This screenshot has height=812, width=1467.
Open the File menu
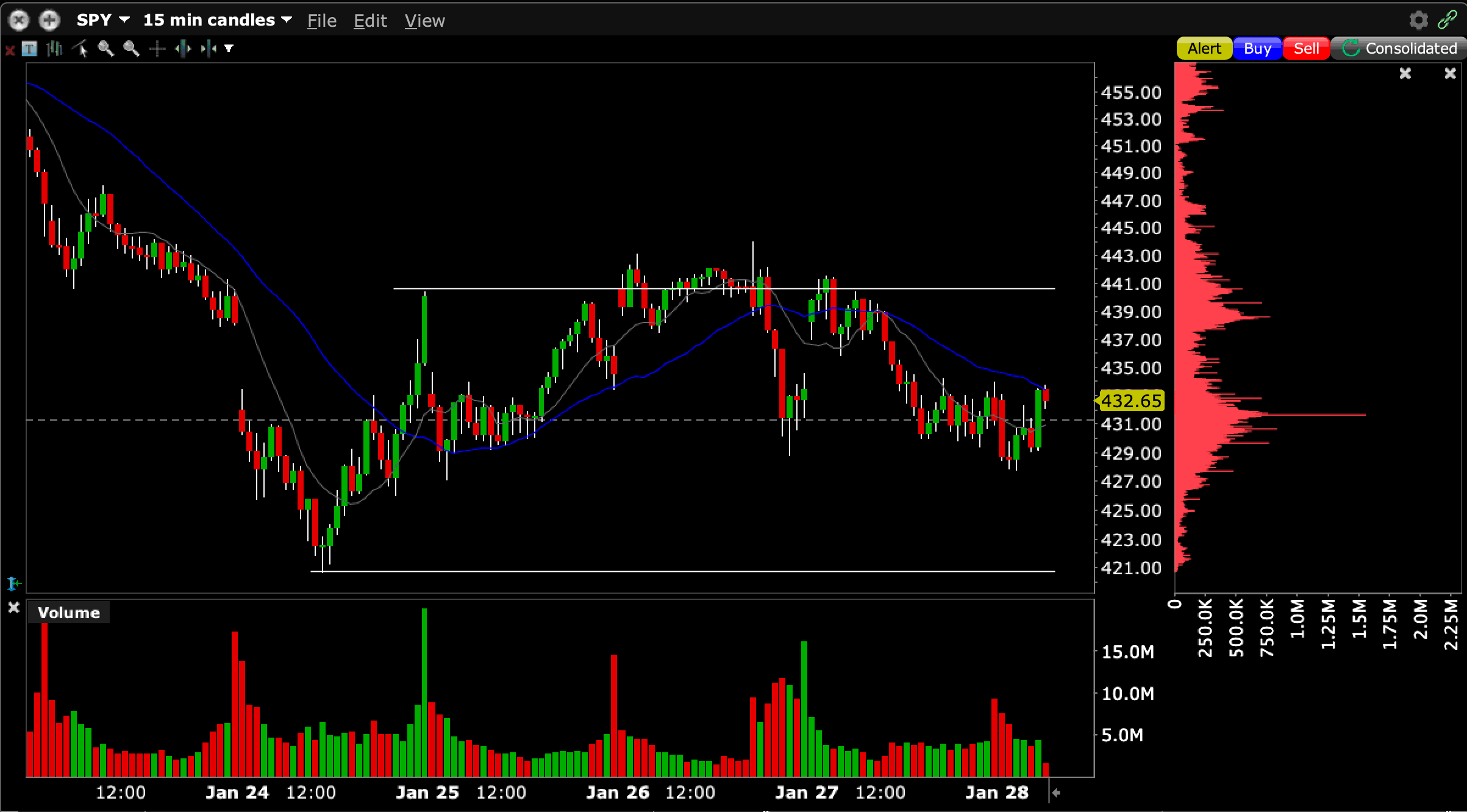click(321, 21)
